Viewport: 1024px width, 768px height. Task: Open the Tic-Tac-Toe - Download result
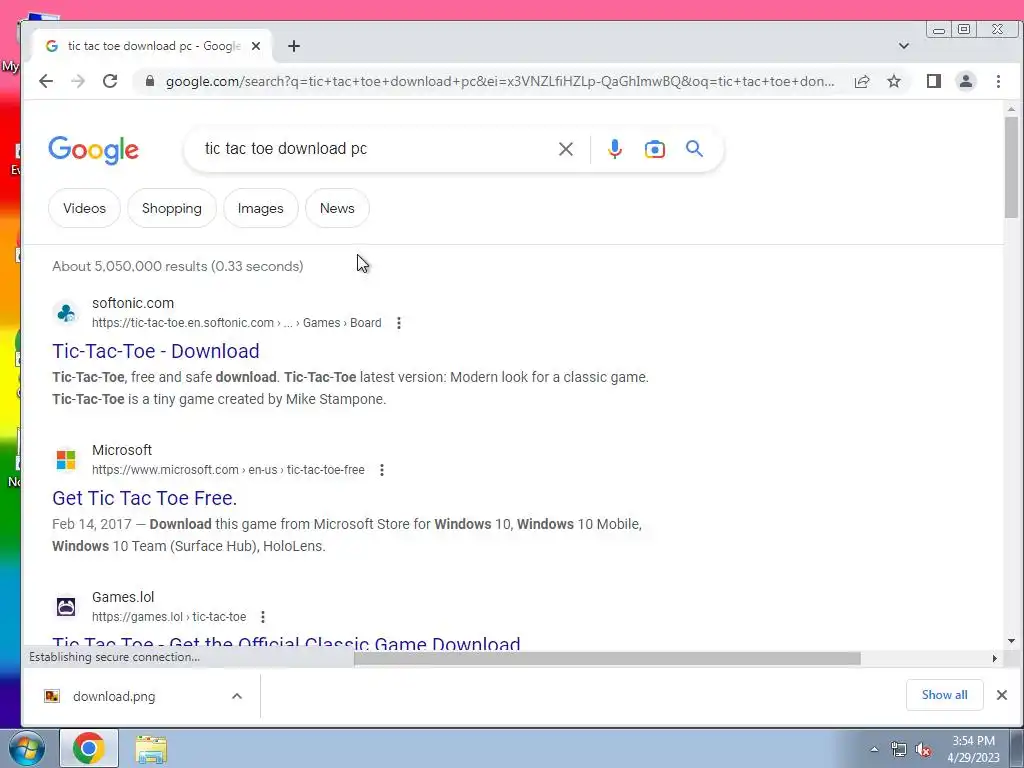point(155,351)
